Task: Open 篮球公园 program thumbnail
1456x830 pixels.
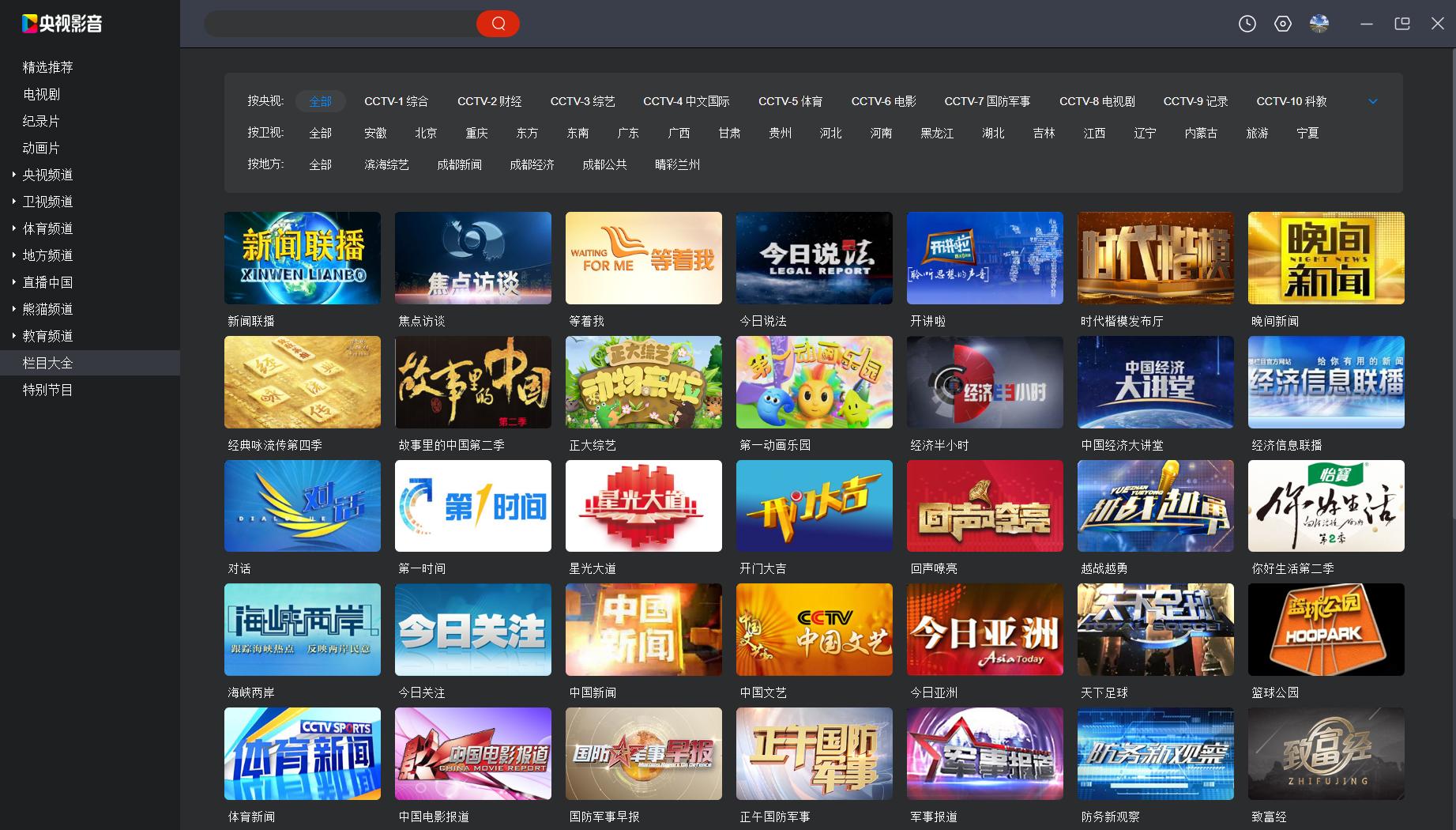Action: [1326, 629]
